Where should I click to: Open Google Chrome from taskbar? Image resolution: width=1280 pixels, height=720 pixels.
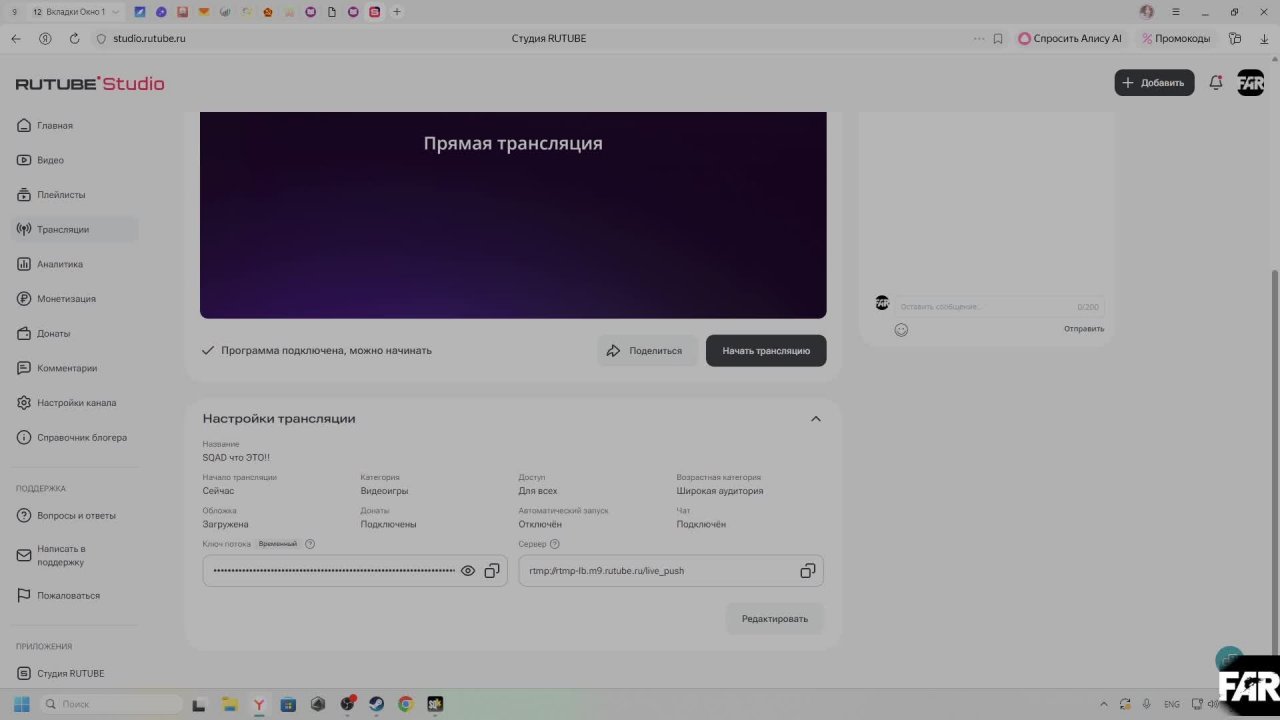[406, 704]
